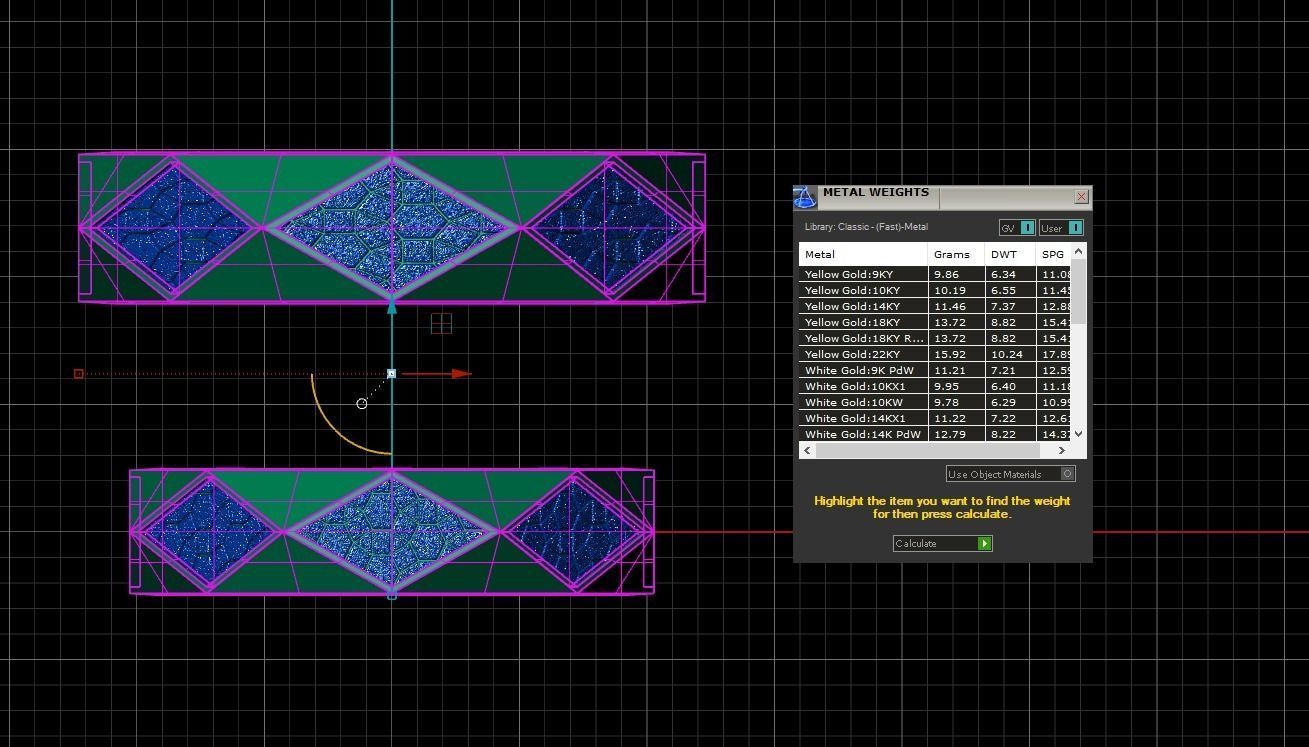Click the 10.19 grams value
This screenshot has height=747, width=1309.
pos(950,290)
